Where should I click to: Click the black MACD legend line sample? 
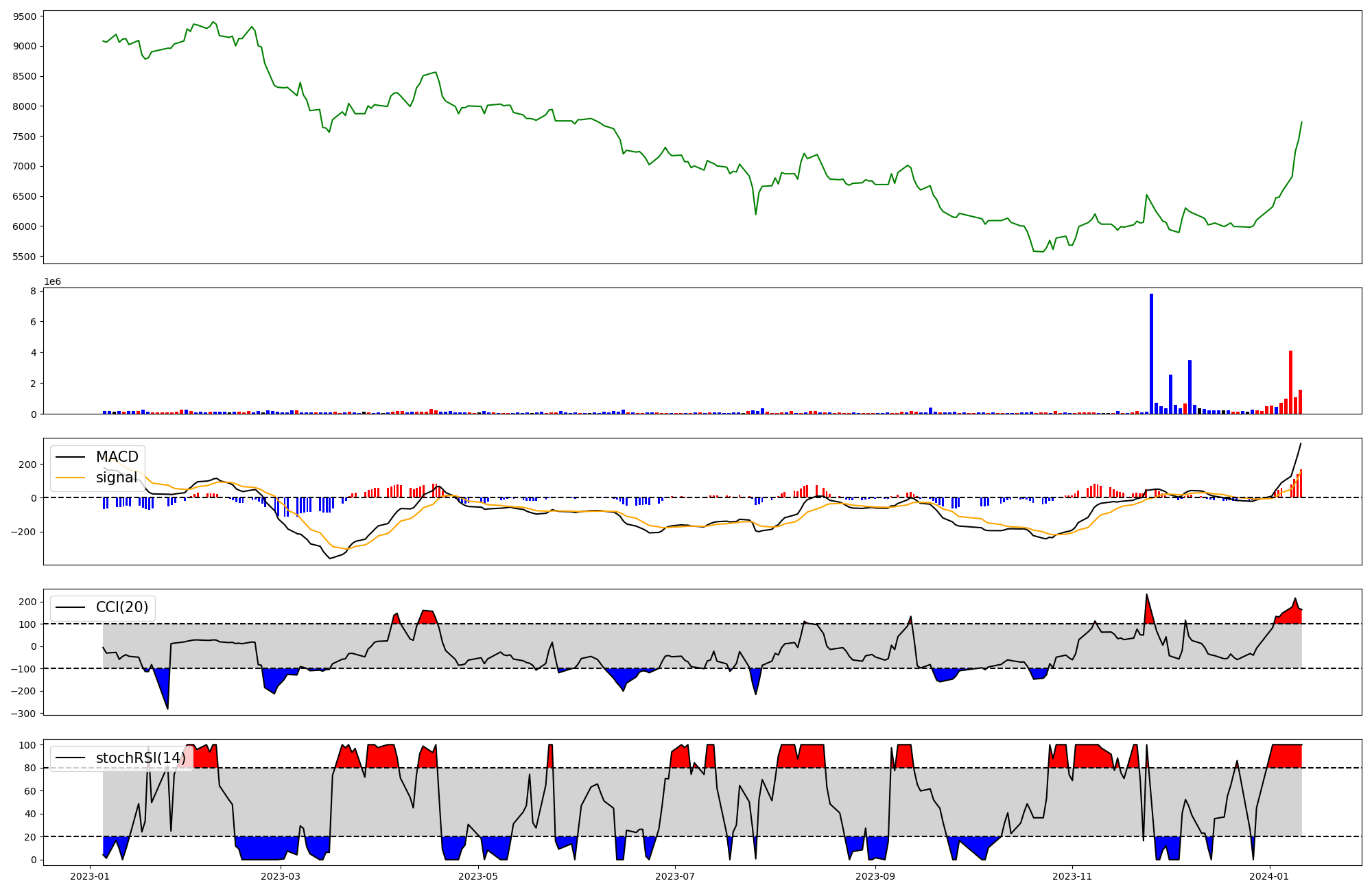[70, 457]
